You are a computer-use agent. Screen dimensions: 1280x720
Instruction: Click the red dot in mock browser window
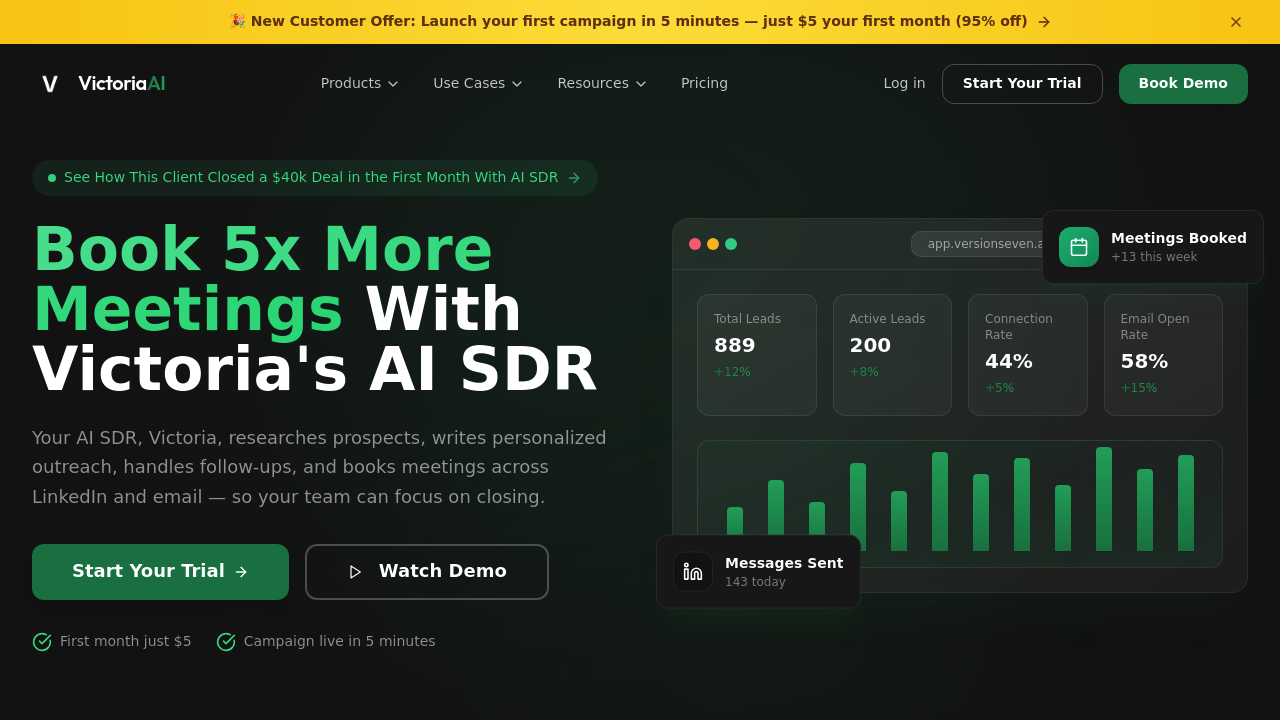coord(695,244)
